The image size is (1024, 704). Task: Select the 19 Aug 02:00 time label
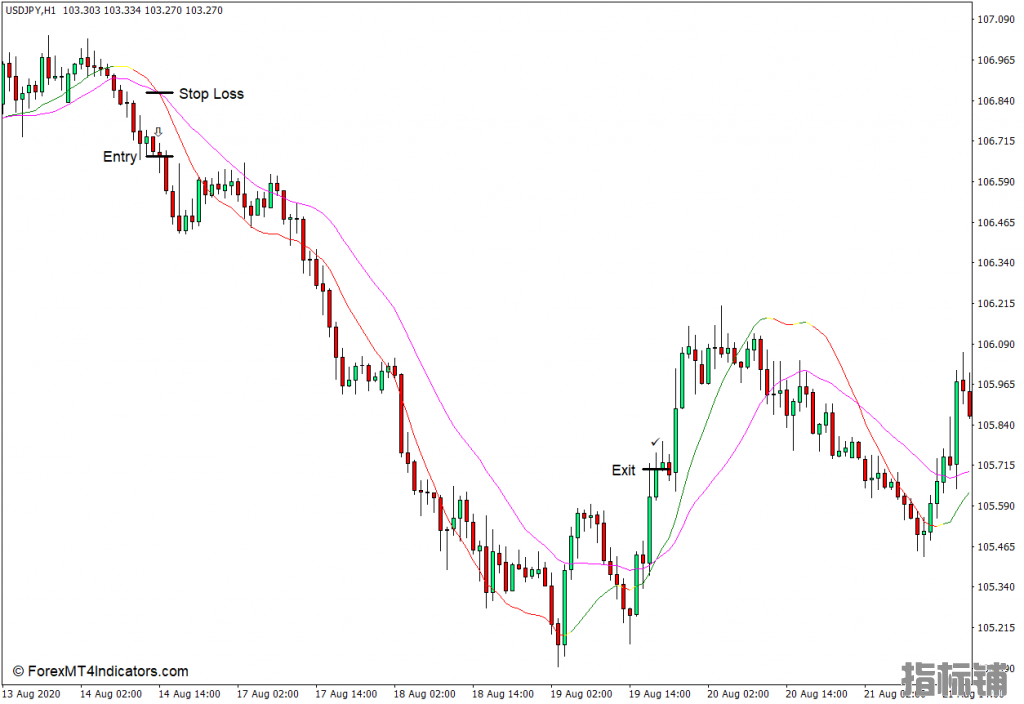[x=580, y=693]
